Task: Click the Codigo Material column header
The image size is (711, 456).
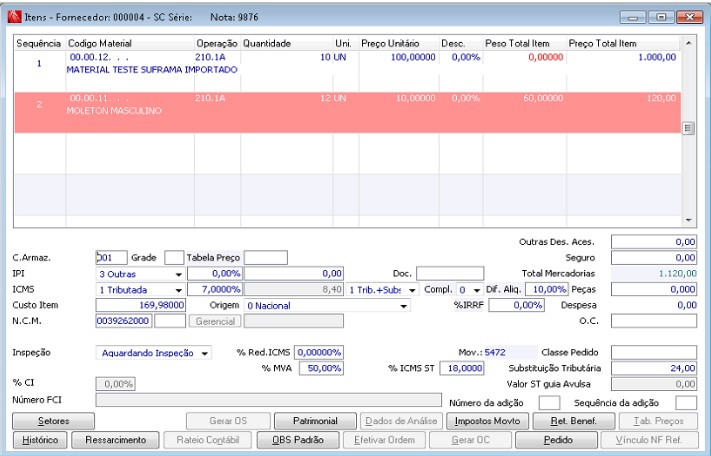Action: click(130, 44)
